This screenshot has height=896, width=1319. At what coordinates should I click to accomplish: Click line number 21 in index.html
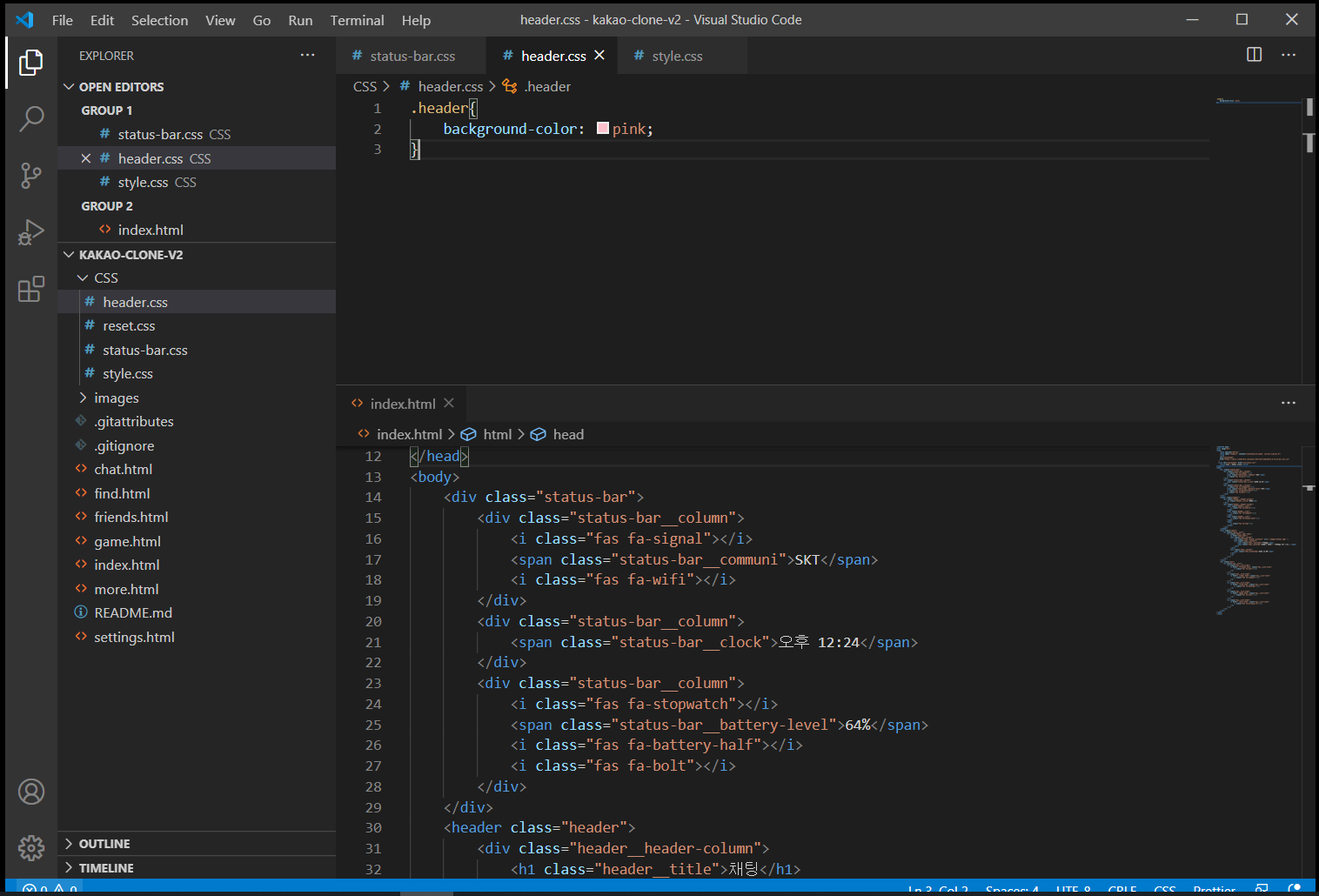click(373, 642)
